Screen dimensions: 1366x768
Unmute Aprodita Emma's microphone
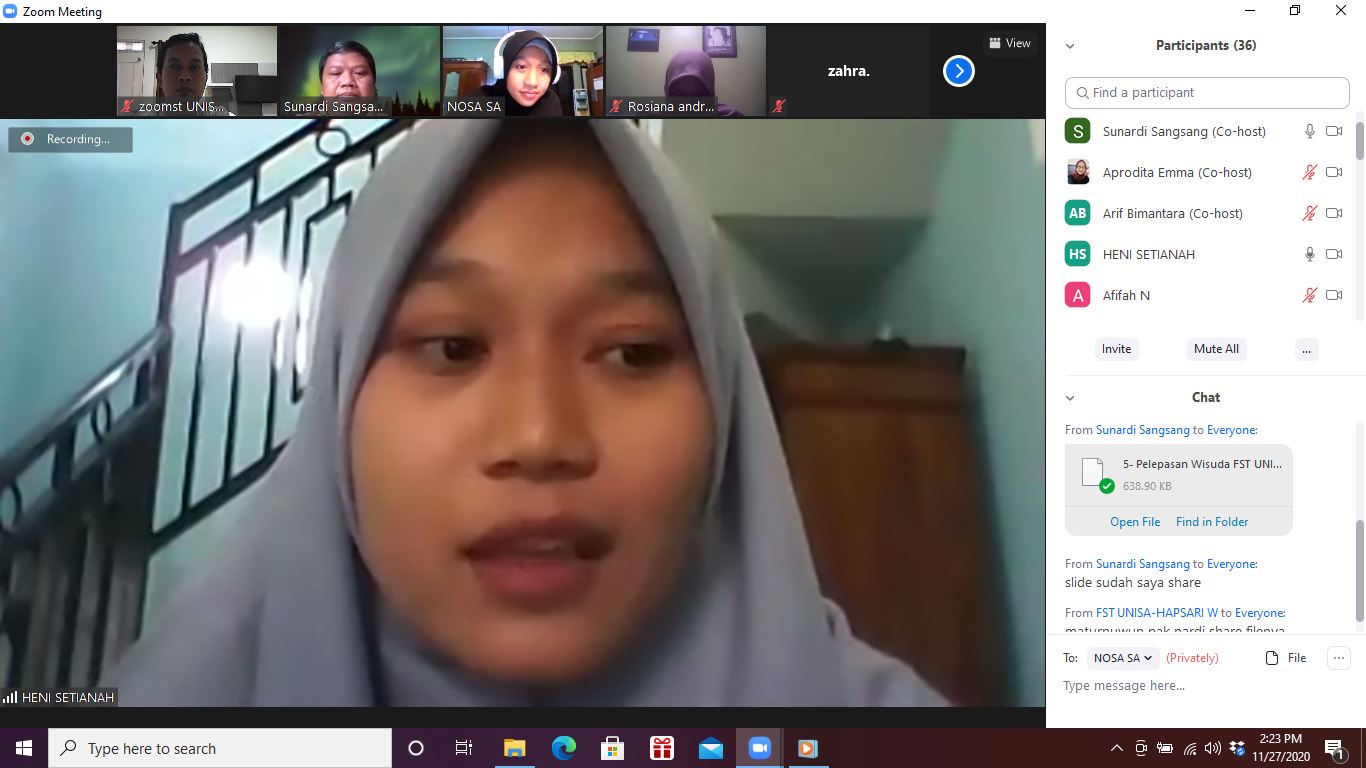(1309, 172)
